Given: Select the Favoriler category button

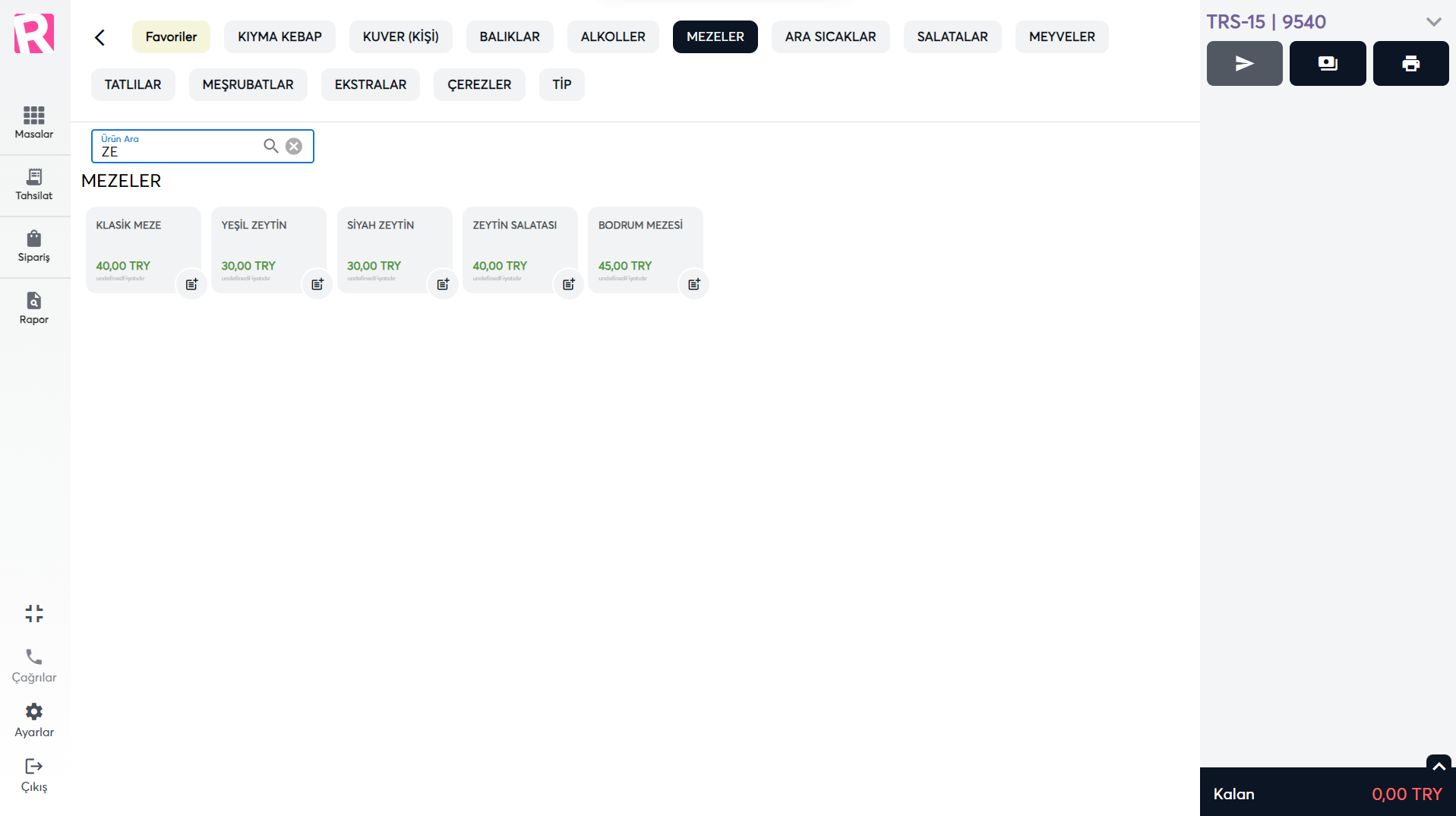Looking at the screenshot, I should (x=171, y=37).
